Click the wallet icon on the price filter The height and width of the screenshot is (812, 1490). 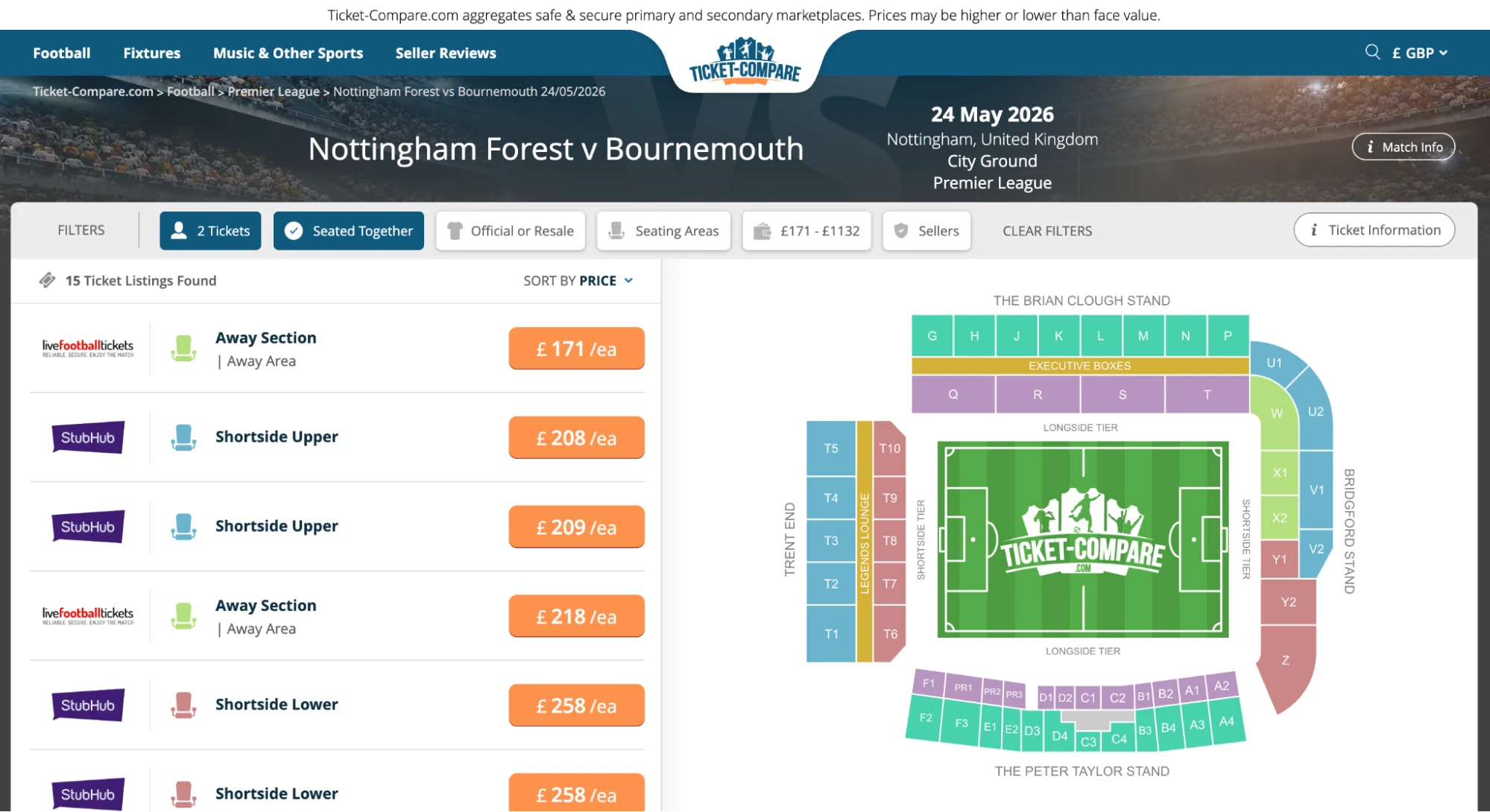click(763, 231)
